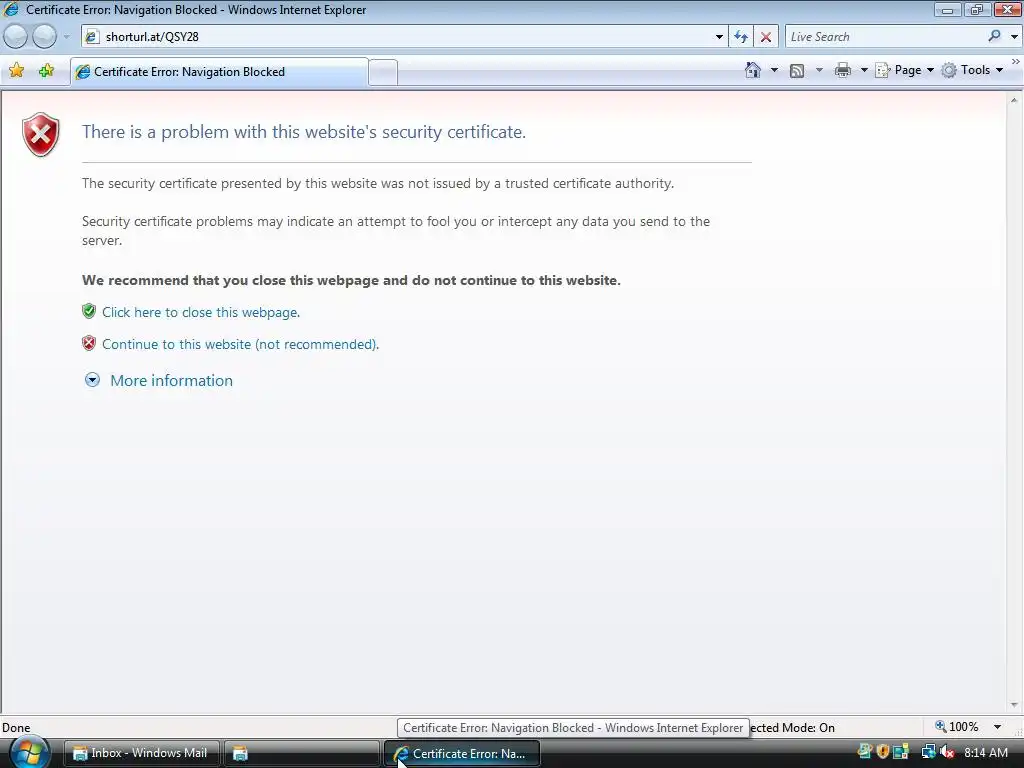Click the red shield icon beside Continue
1024x768 pixels.
tap(89, 343)
